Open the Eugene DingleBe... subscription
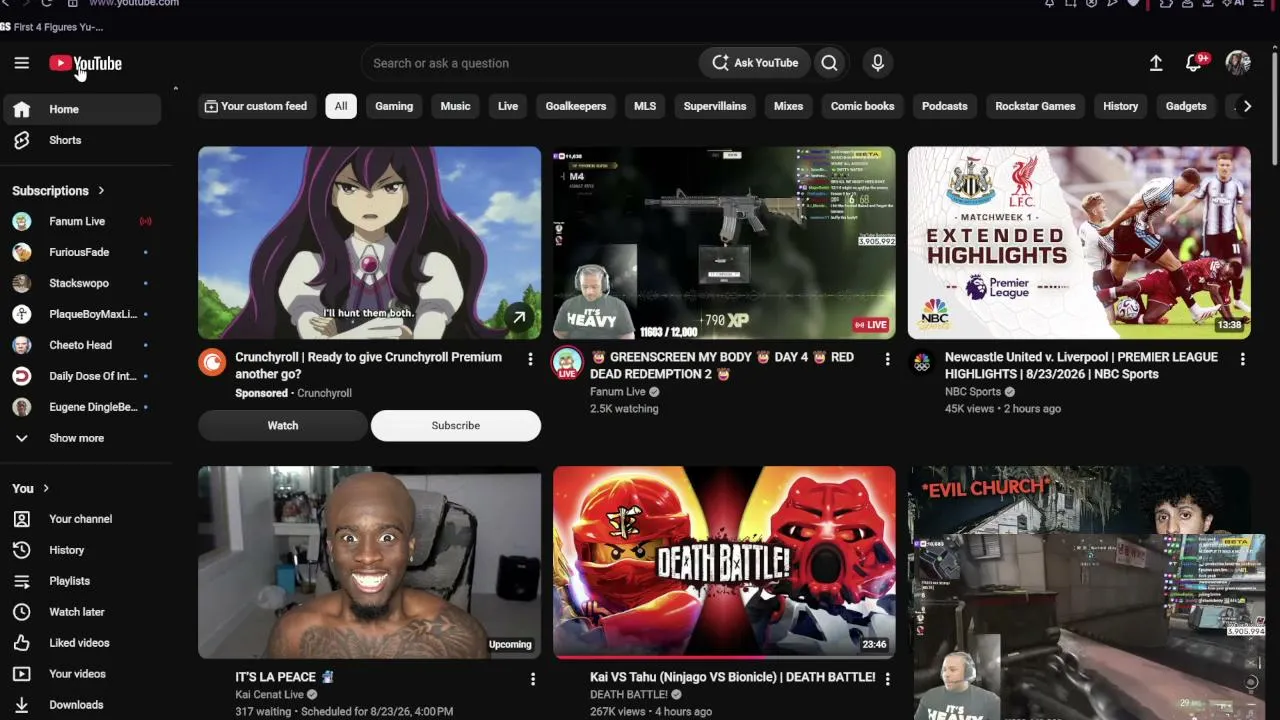This screenshot has width=1280, height=720. (x=82, y=407)
